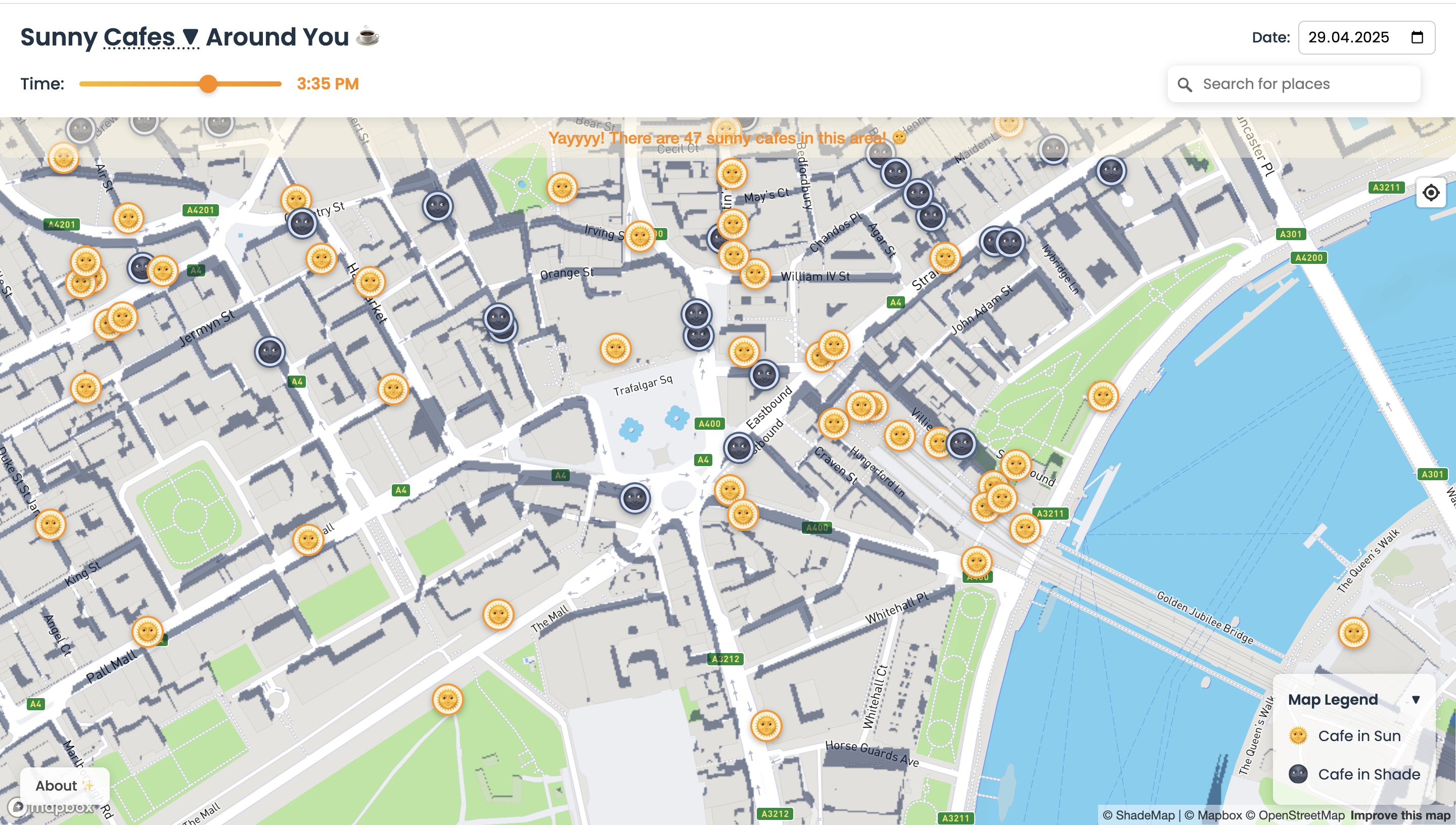1456x825 pixels.
Task: Select sunny cafe marker near Hungerford Ln
Action: pos(900,436)
